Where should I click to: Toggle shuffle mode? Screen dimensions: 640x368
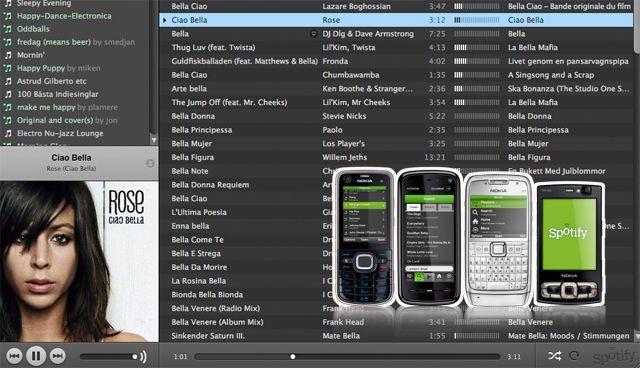coord(554,356)
